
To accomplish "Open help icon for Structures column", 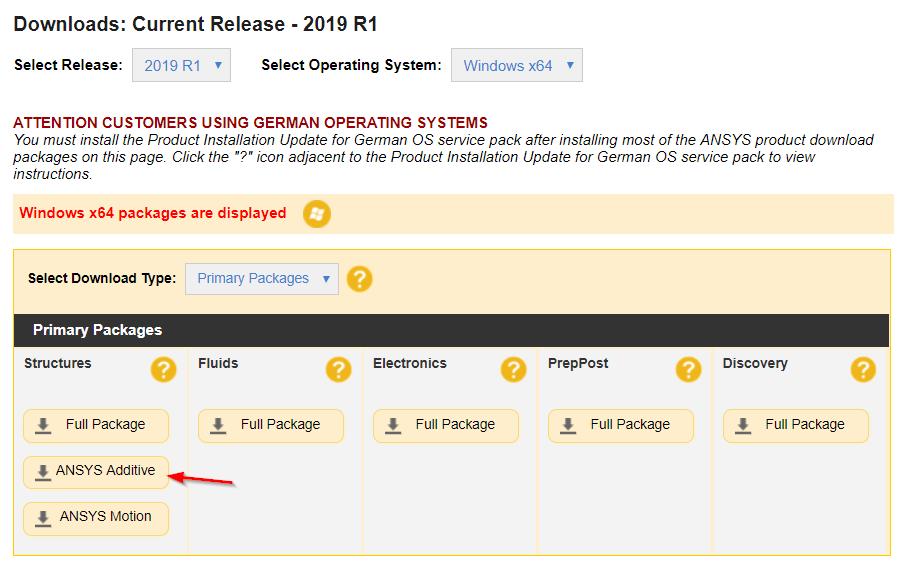I will pyautogui.click(x=163, y=369).
